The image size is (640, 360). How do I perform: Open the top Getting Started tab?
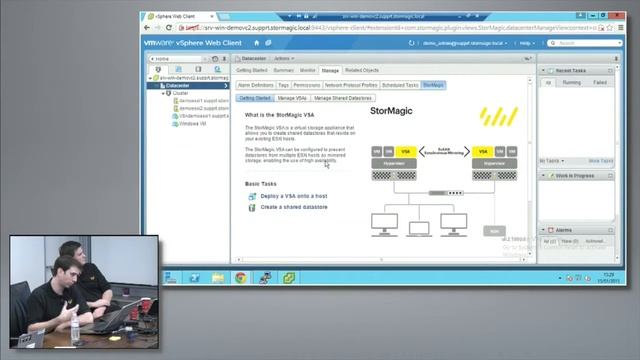[x=252, y=70]
